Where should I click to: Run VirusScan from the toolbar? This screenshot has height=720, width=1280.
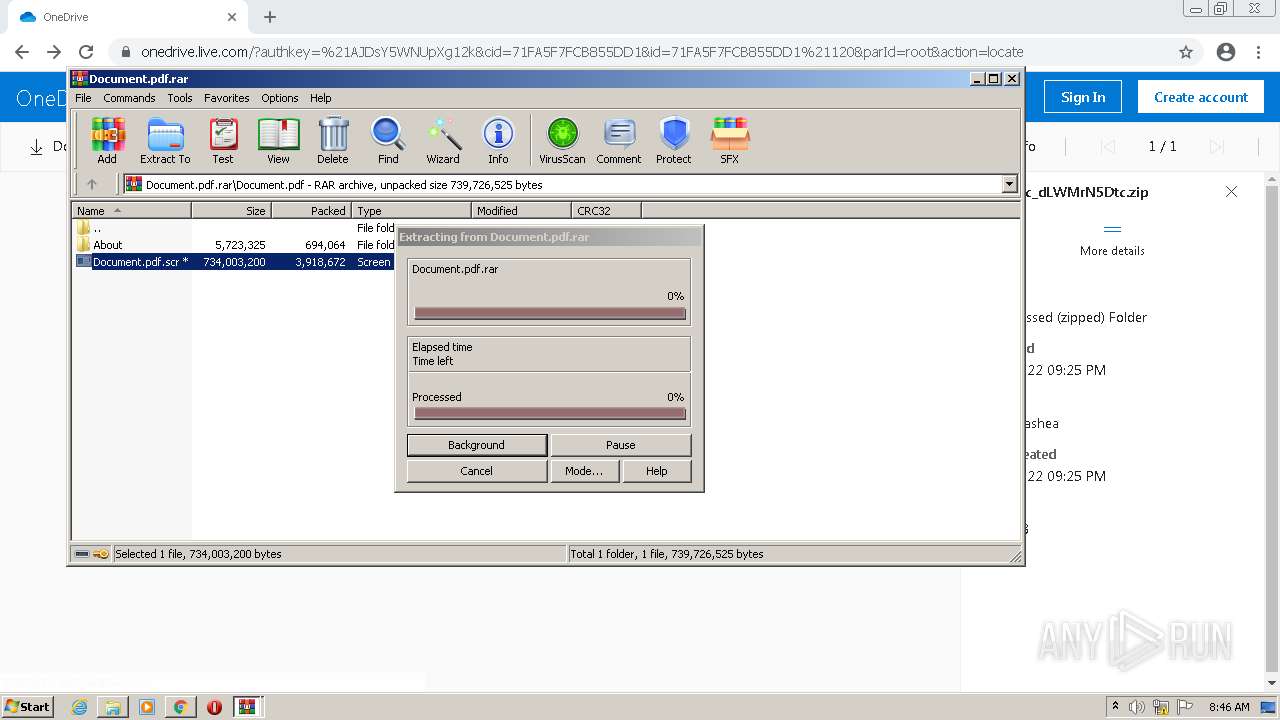click(562, 140)
